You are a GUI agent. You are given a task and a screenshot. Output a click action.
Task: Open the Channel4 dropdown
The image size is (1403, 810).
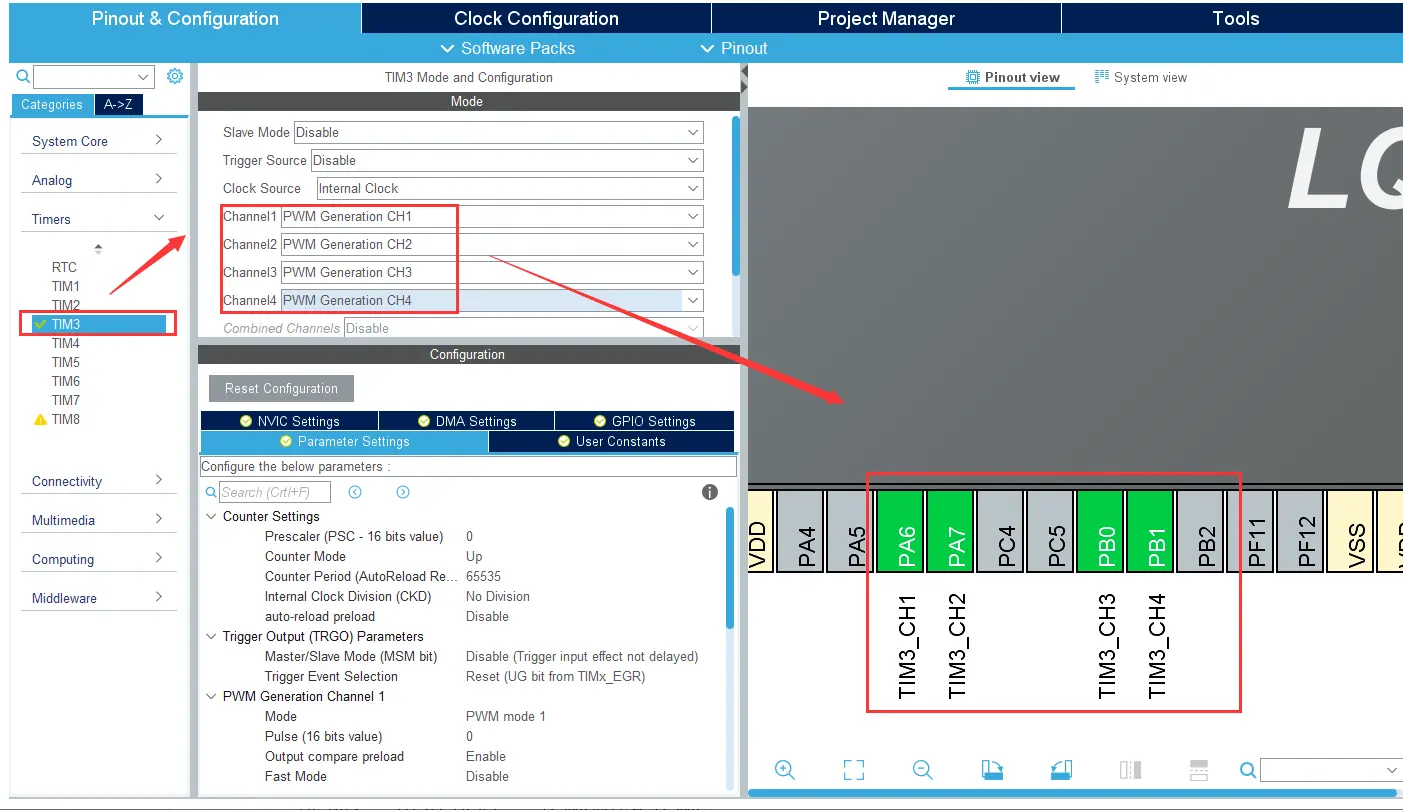[693, 300]
